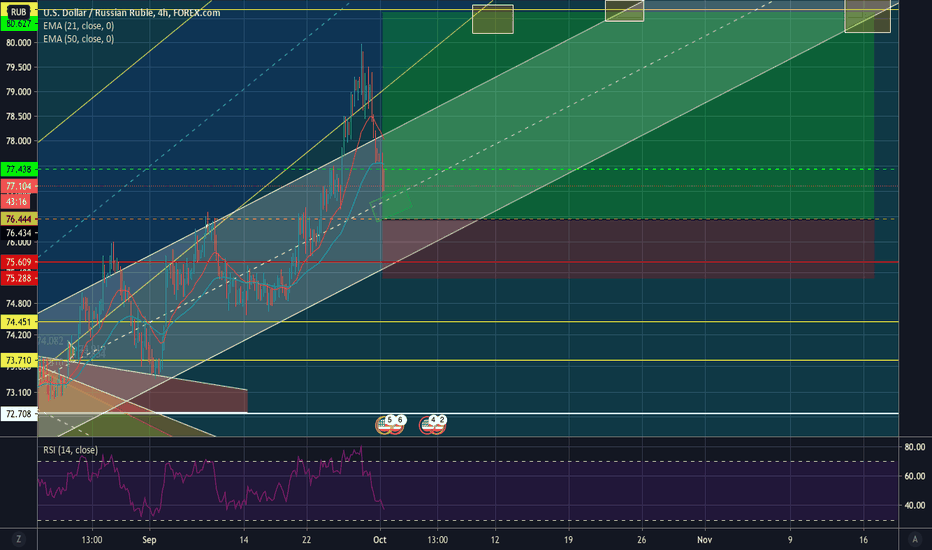Click the green 80.627 price label
Viewport: 932px width, 550px height.
[18, 24]
